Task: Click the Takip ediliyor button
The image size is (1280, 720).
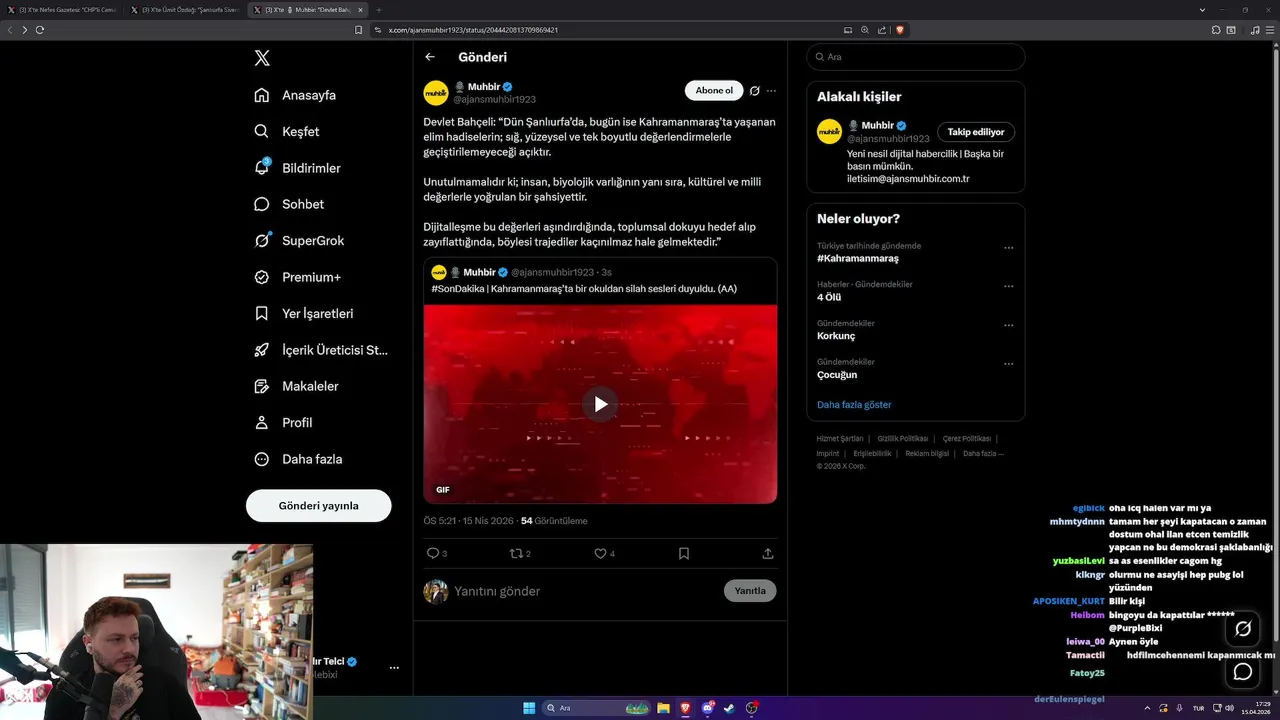Action: (976, 132)
